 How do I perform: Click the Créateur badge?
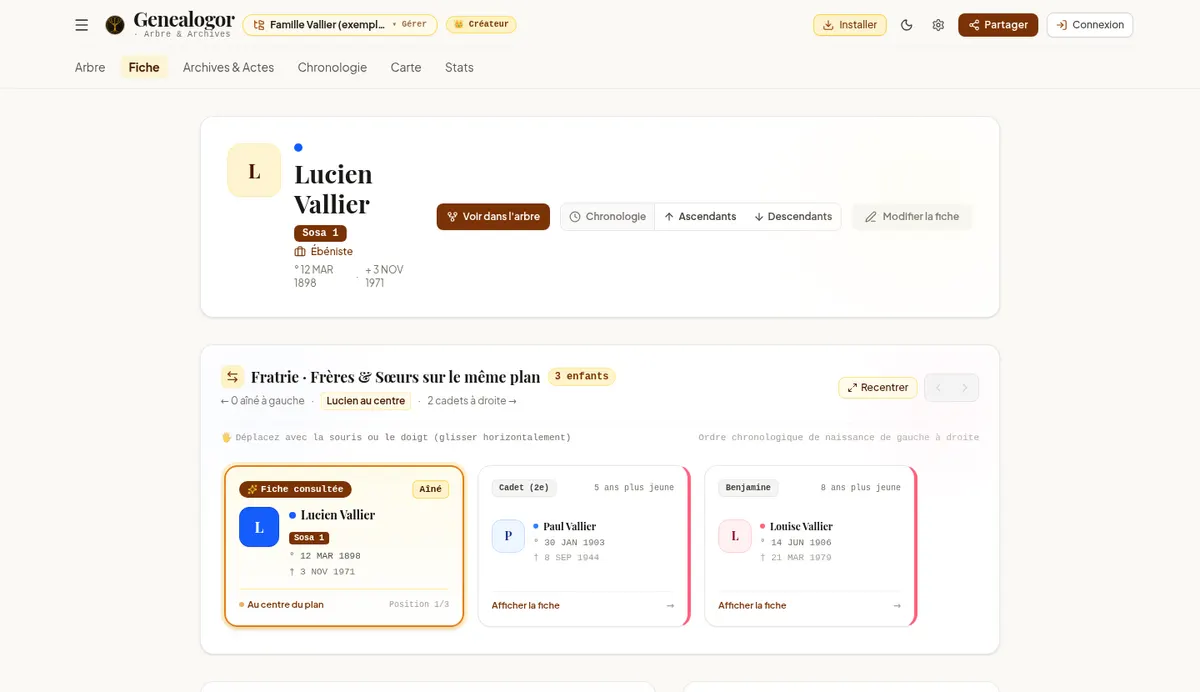pos(481,24)
